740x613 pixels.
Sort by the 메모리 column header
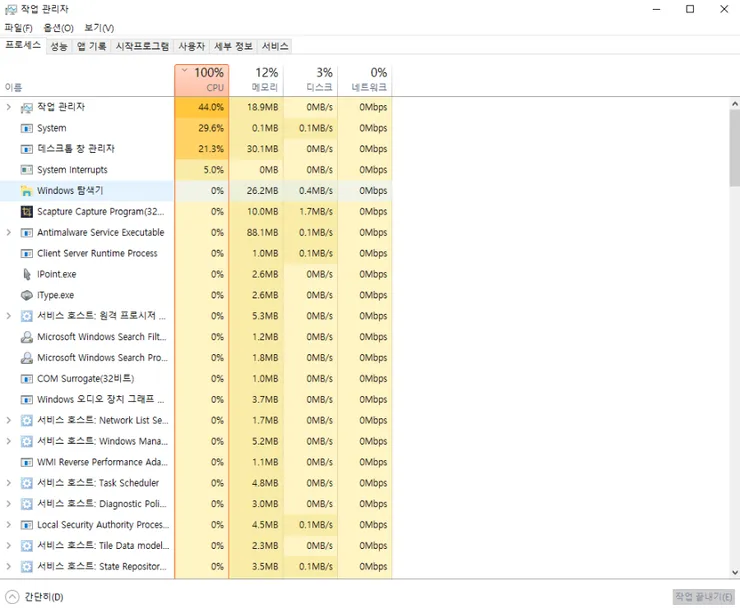256,80
